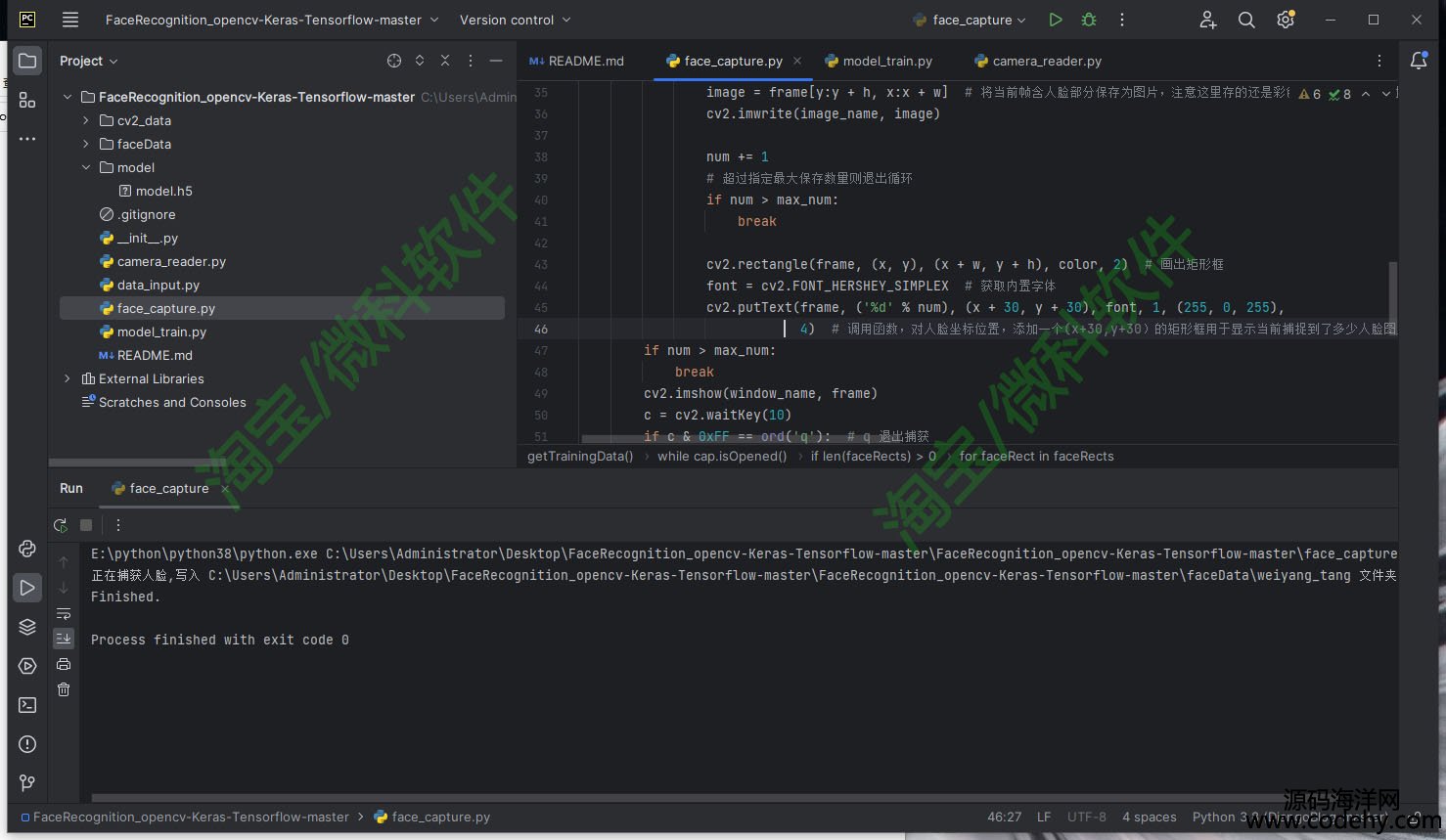Open the Notifications bell panel
The width and height of the screenshot is (1446, 840).
1418,61
